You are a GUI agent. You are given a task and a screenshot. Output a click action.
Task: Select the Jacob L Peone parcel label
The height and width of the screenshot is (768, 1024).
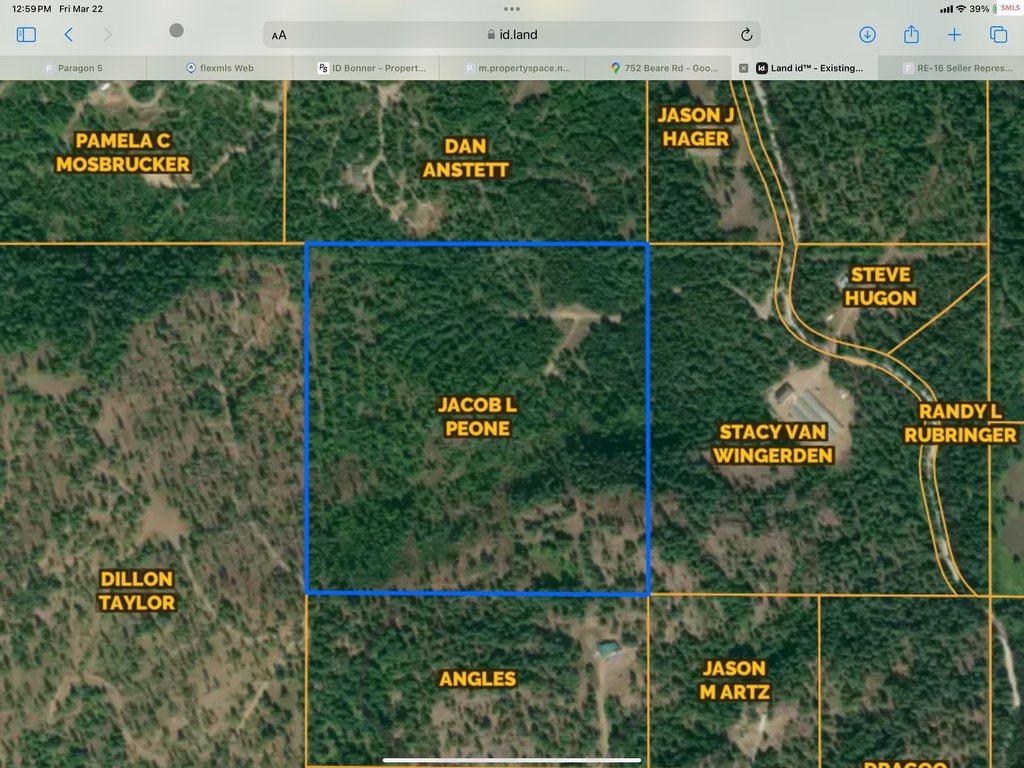pyautogui.click(x=477, y=416)
